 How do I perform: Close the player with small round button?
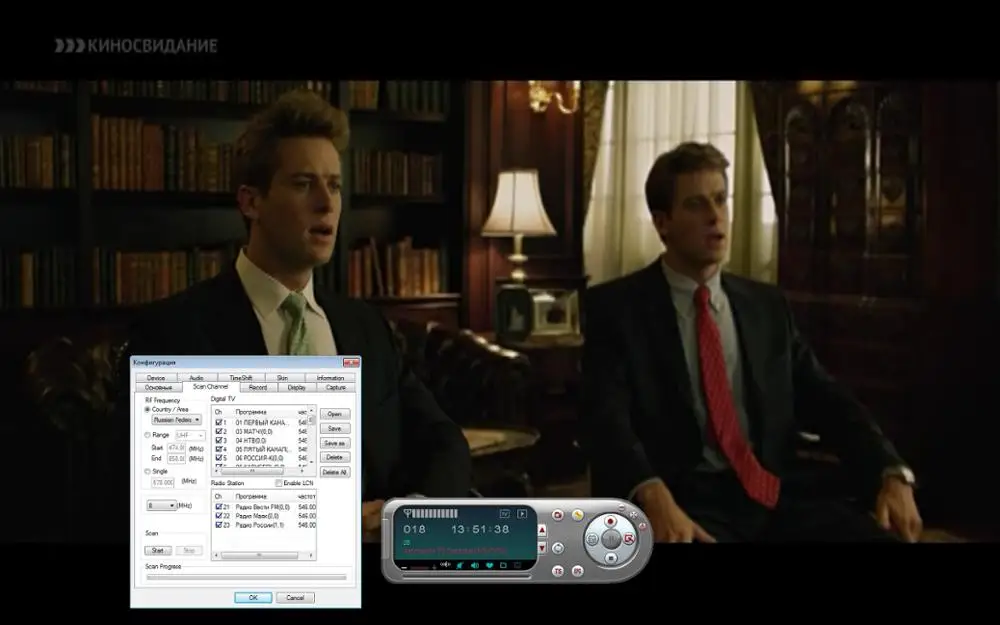point(642,526)
